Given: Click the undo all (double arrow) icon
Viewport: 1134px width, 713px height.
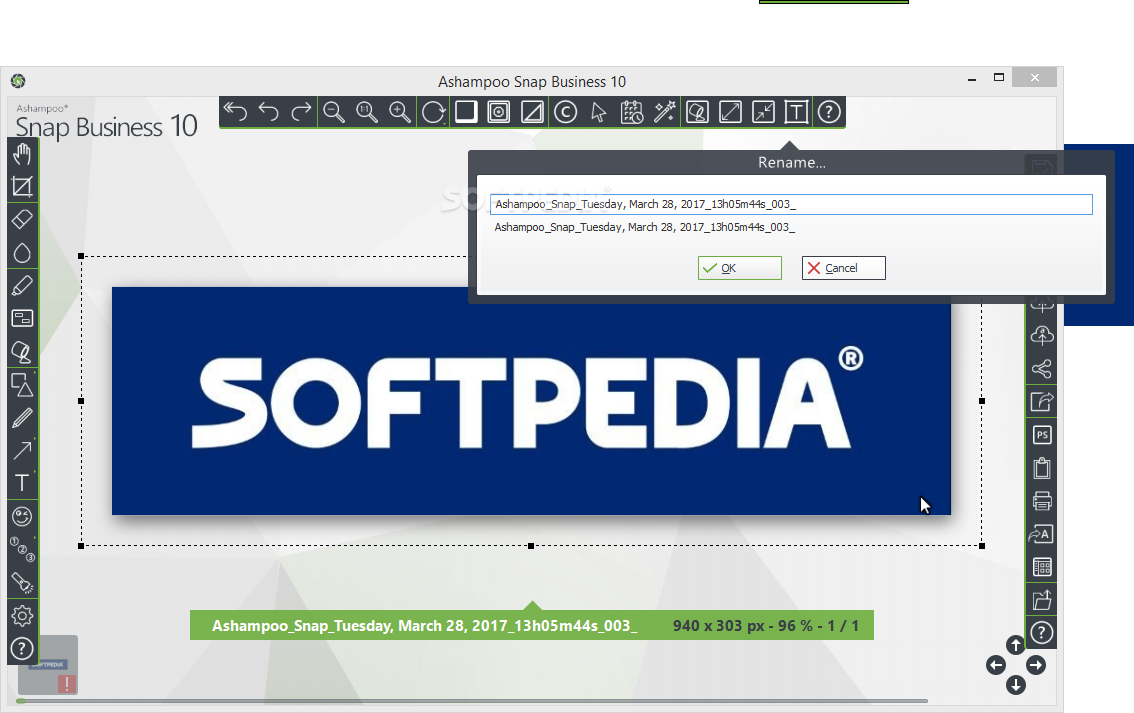Looking at the screenshot, I should click(235, 112).
